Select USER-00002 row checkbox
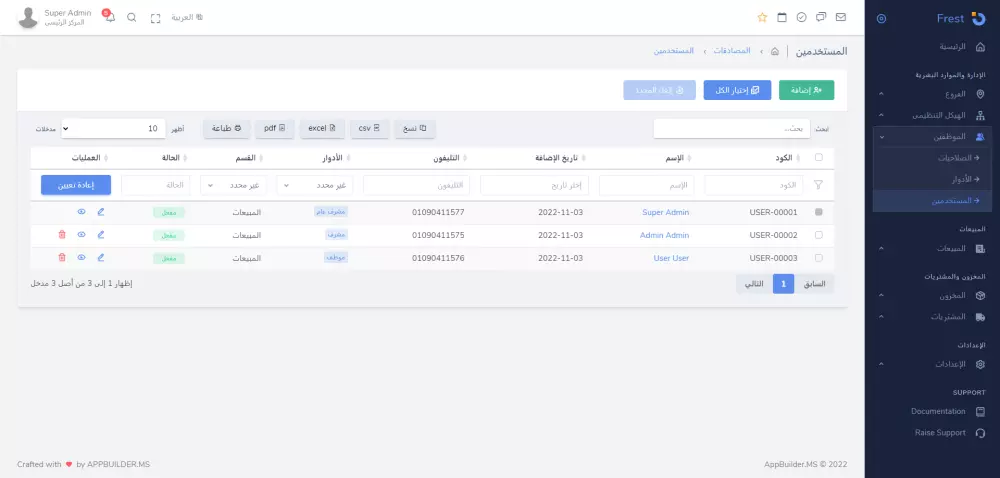Screen dimensions: 1000x478 point(819,235)
